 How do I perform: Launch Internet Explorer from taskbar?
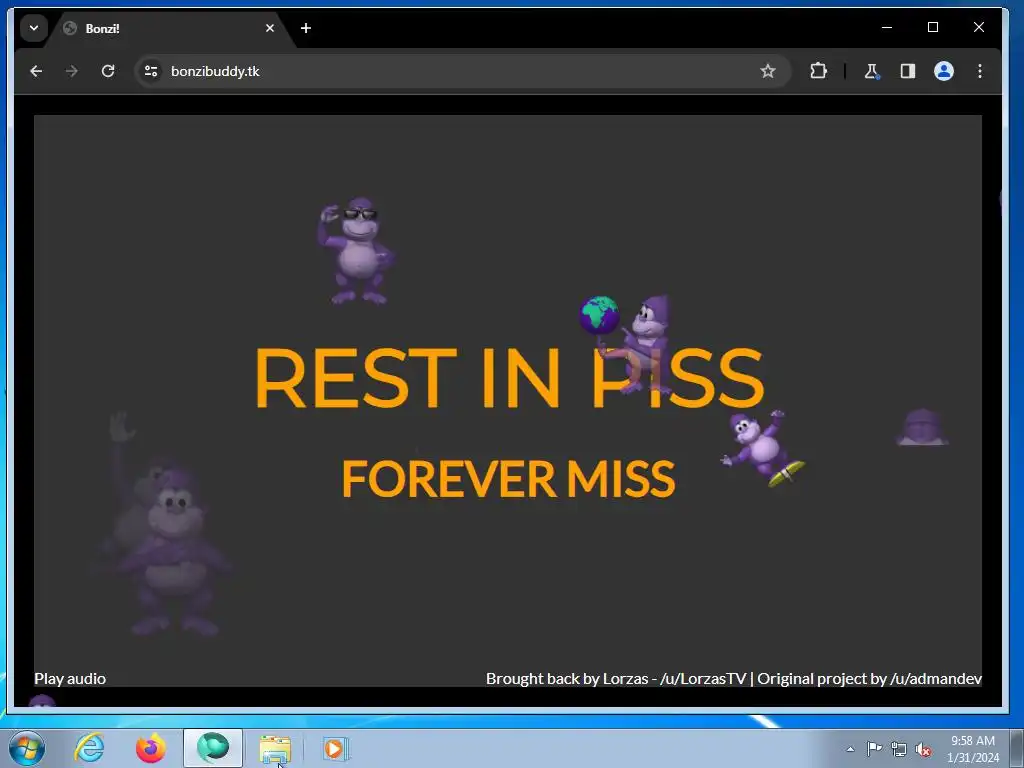coord(89,748)
